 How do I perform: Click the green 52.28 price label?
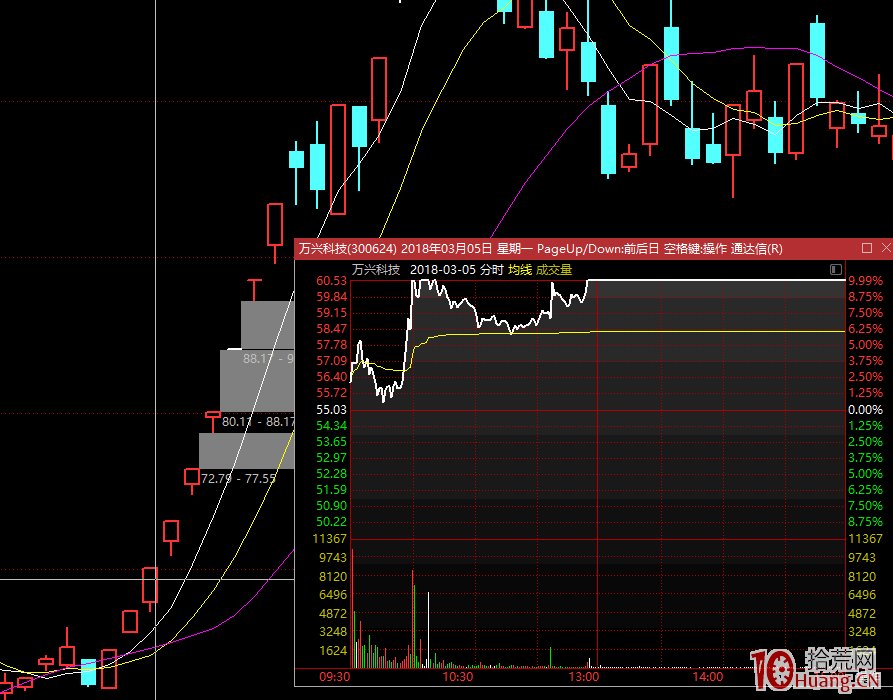pos(332,473)
